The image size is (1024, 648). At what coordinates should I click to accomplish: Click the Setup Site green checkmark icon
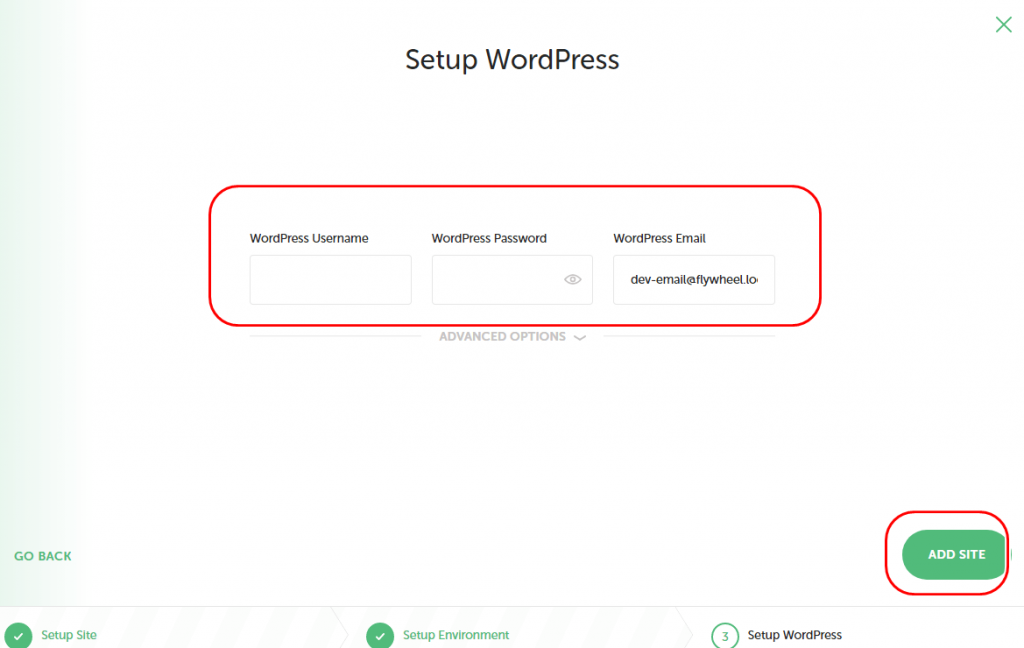click(18, 635)
